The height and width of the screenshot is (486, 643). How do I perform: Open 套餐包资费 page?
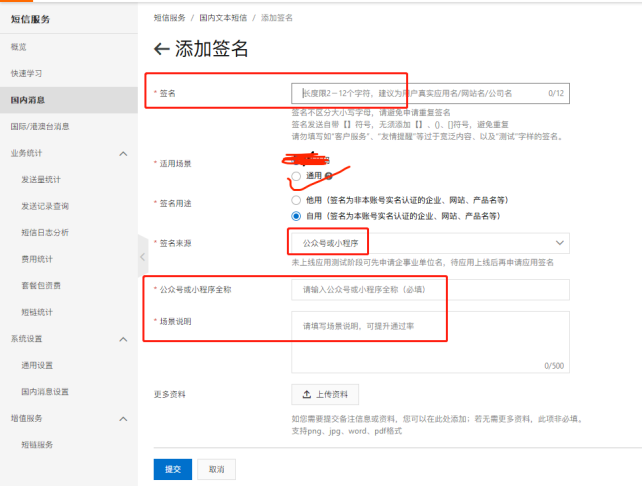[x=41, y=285]
